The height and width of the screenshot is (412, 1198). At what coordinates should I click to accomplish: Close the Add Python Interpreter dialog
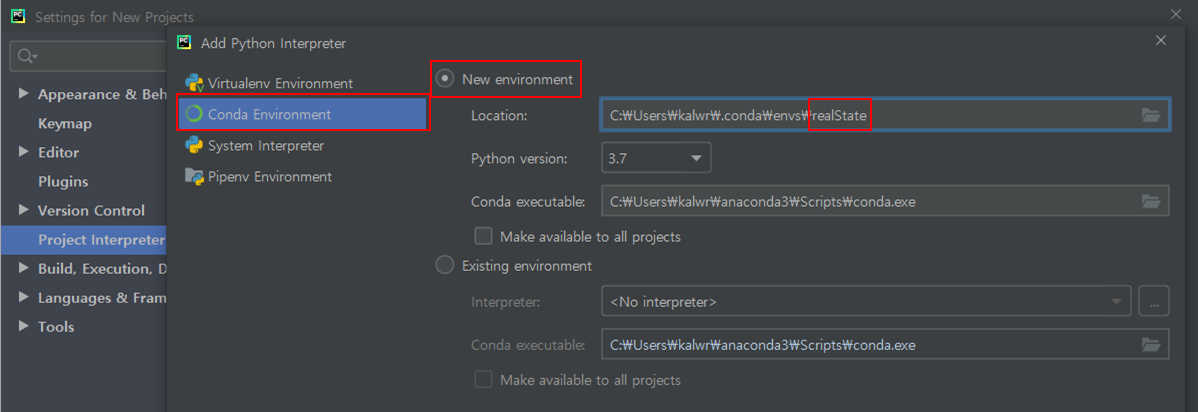1161,41
